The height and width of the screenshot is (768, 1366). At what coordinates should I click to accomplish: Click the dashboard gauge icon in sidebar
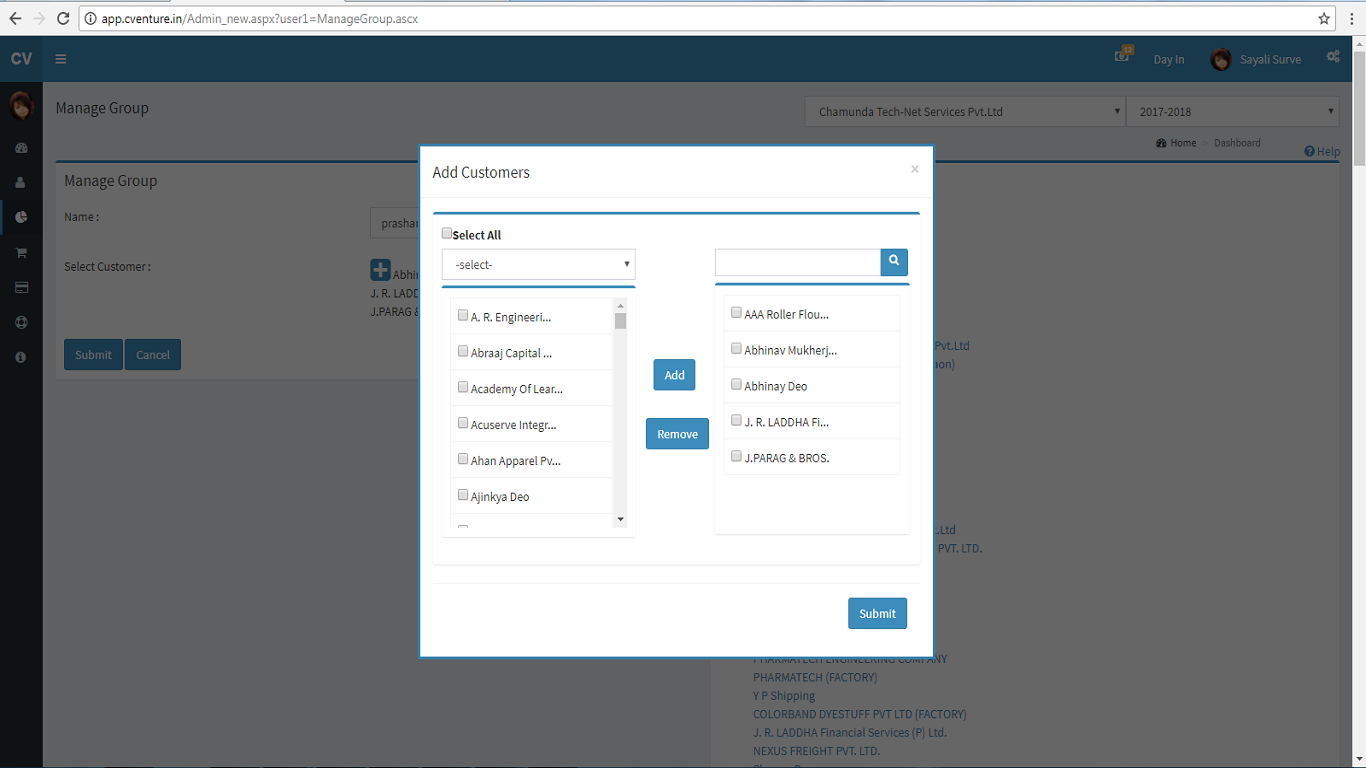click(x=21, y=148)
